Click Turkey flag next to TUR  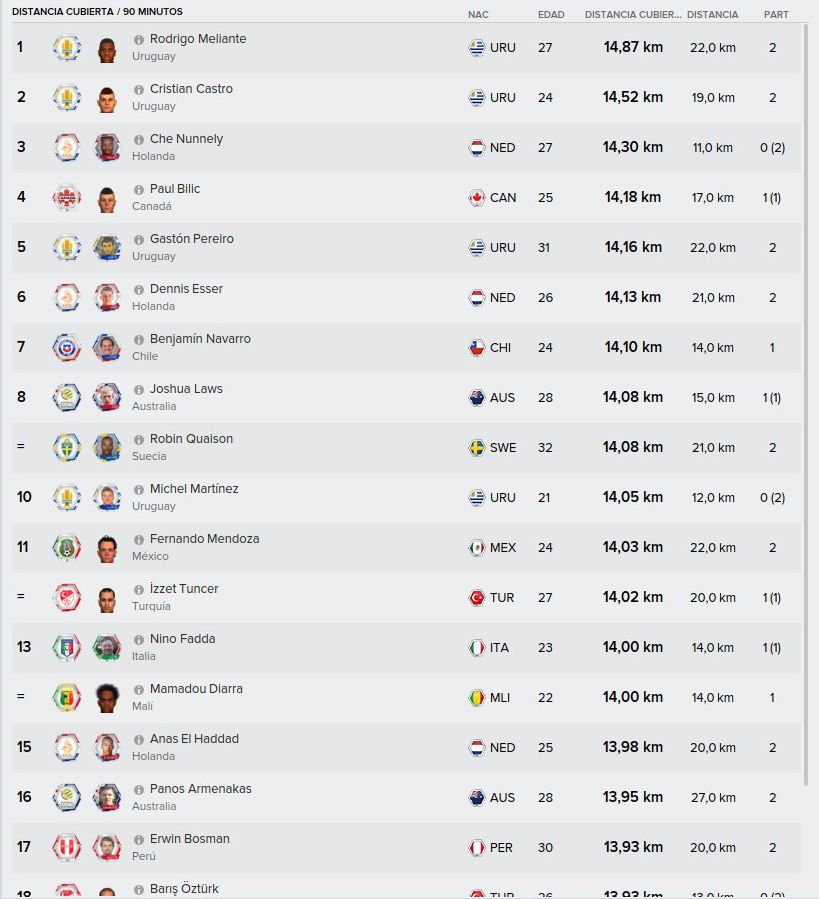point(477,597)
